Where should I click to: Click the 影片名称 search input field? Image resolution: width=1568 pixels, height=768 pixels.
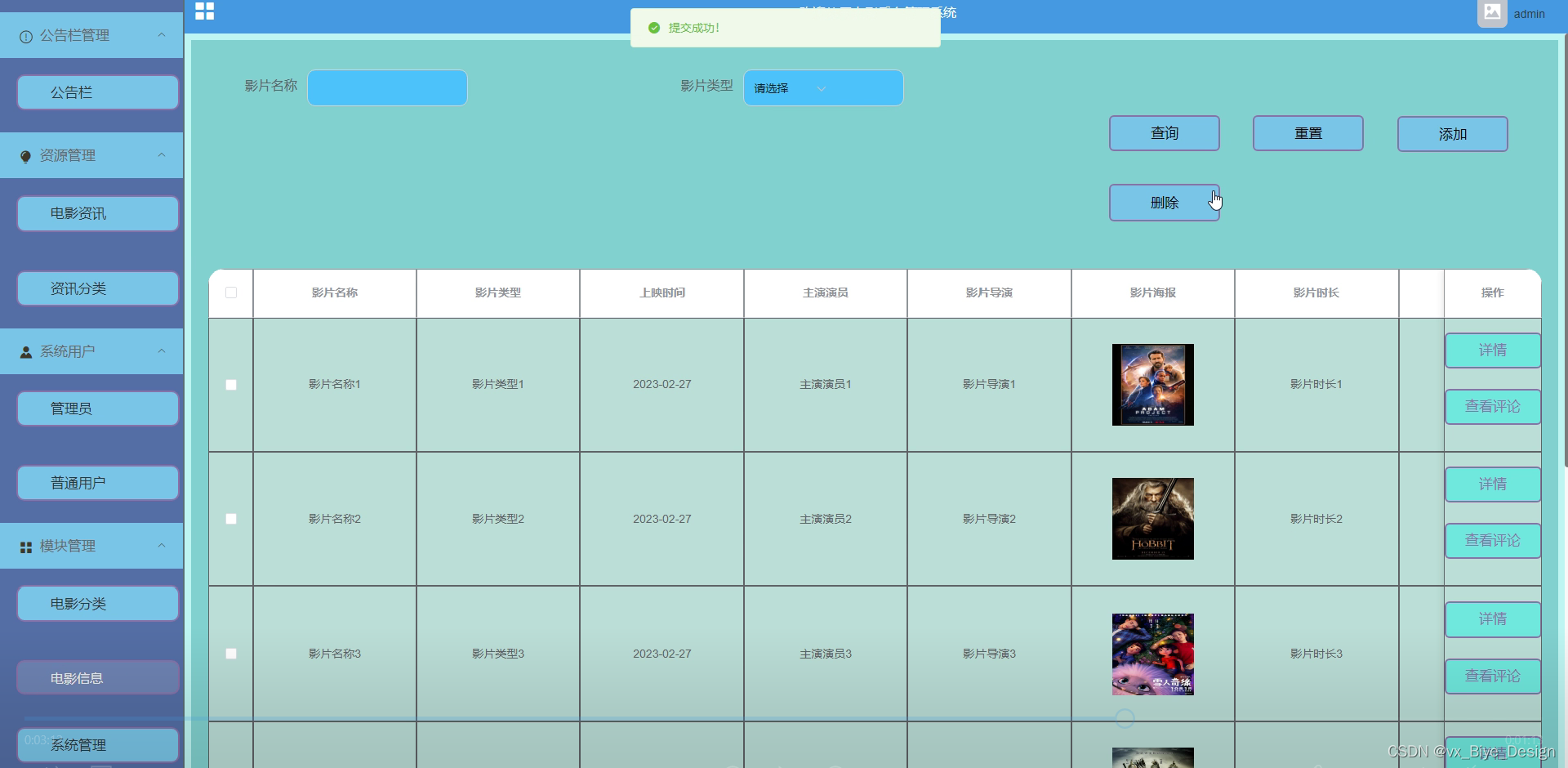pos(387,88)
